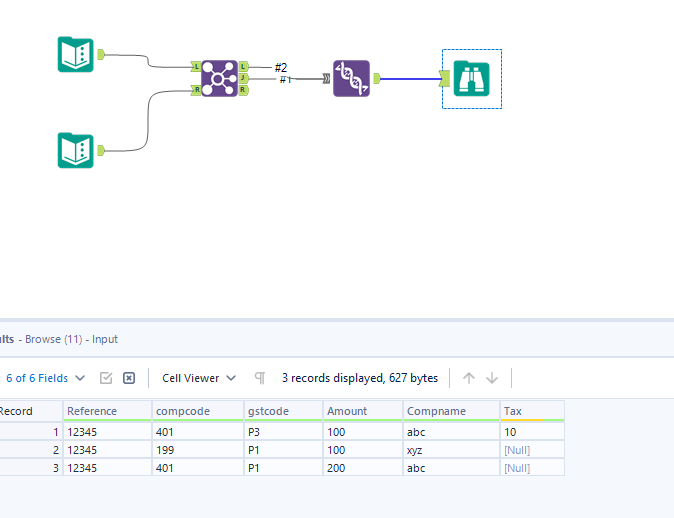This screenshot has width=674, height=518.
Task: Open the Browse tool with binoculars
Action: pyautogui.click(x=471, y=78)
